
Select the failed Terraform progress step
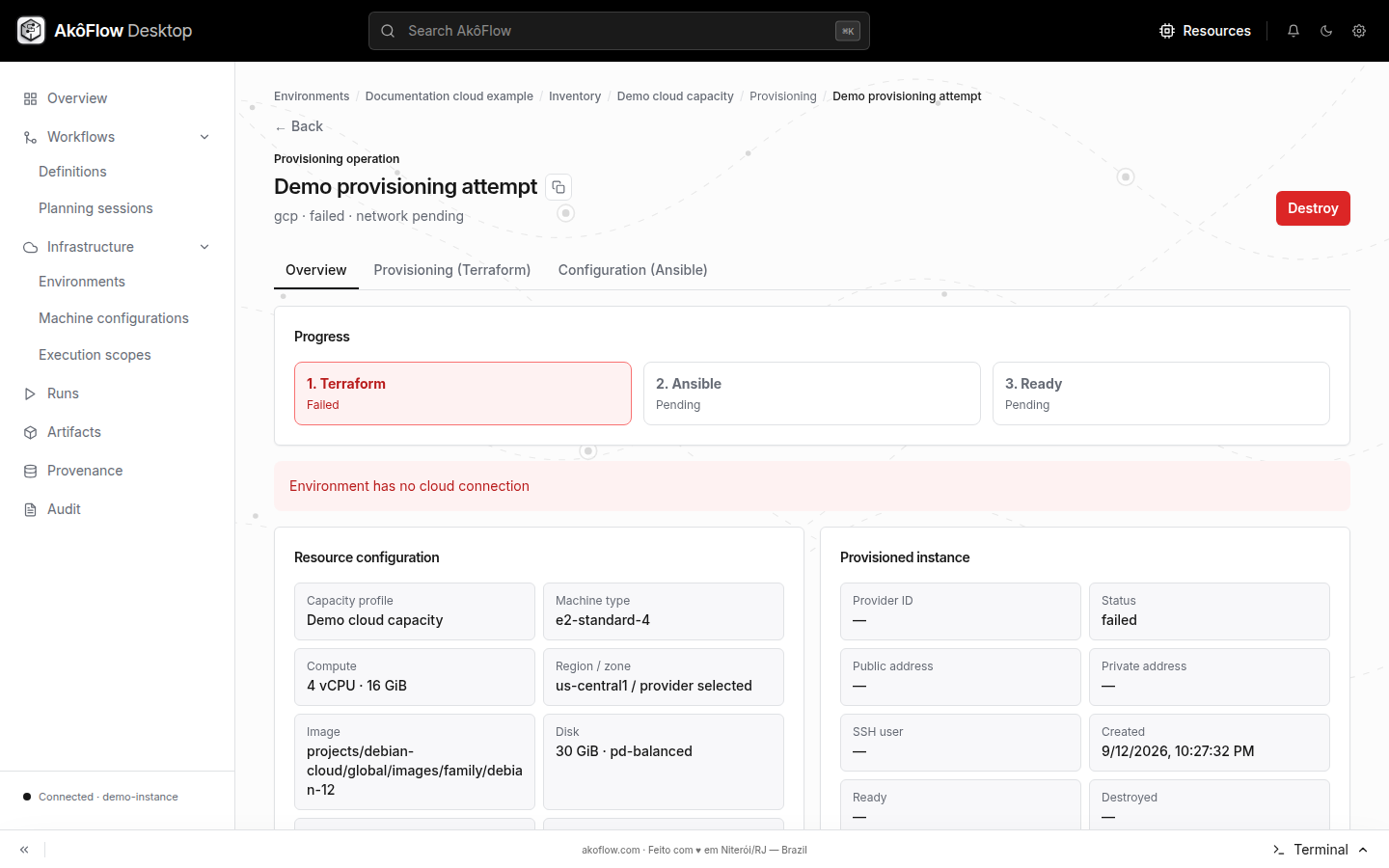pyautogui.click(x=463, y=393)
